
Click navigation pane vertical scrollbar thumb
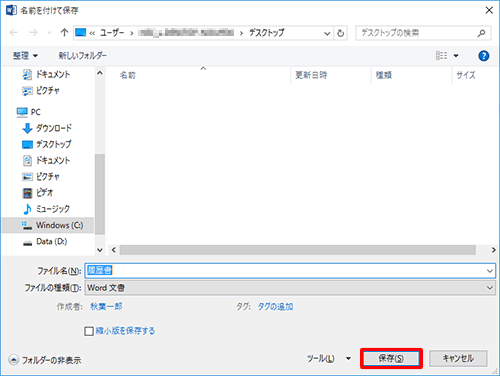[x=99, y=194]
